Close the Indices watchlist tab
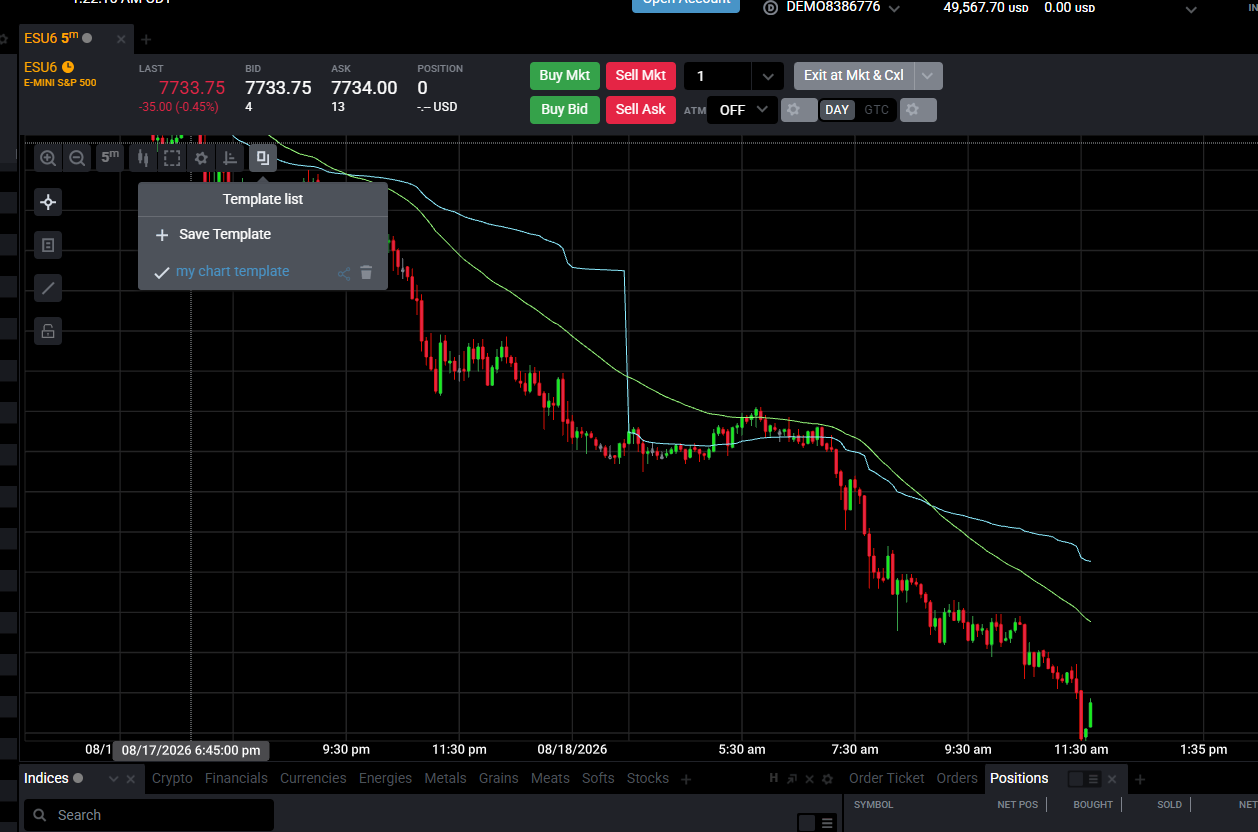 [x=130, y=779]
